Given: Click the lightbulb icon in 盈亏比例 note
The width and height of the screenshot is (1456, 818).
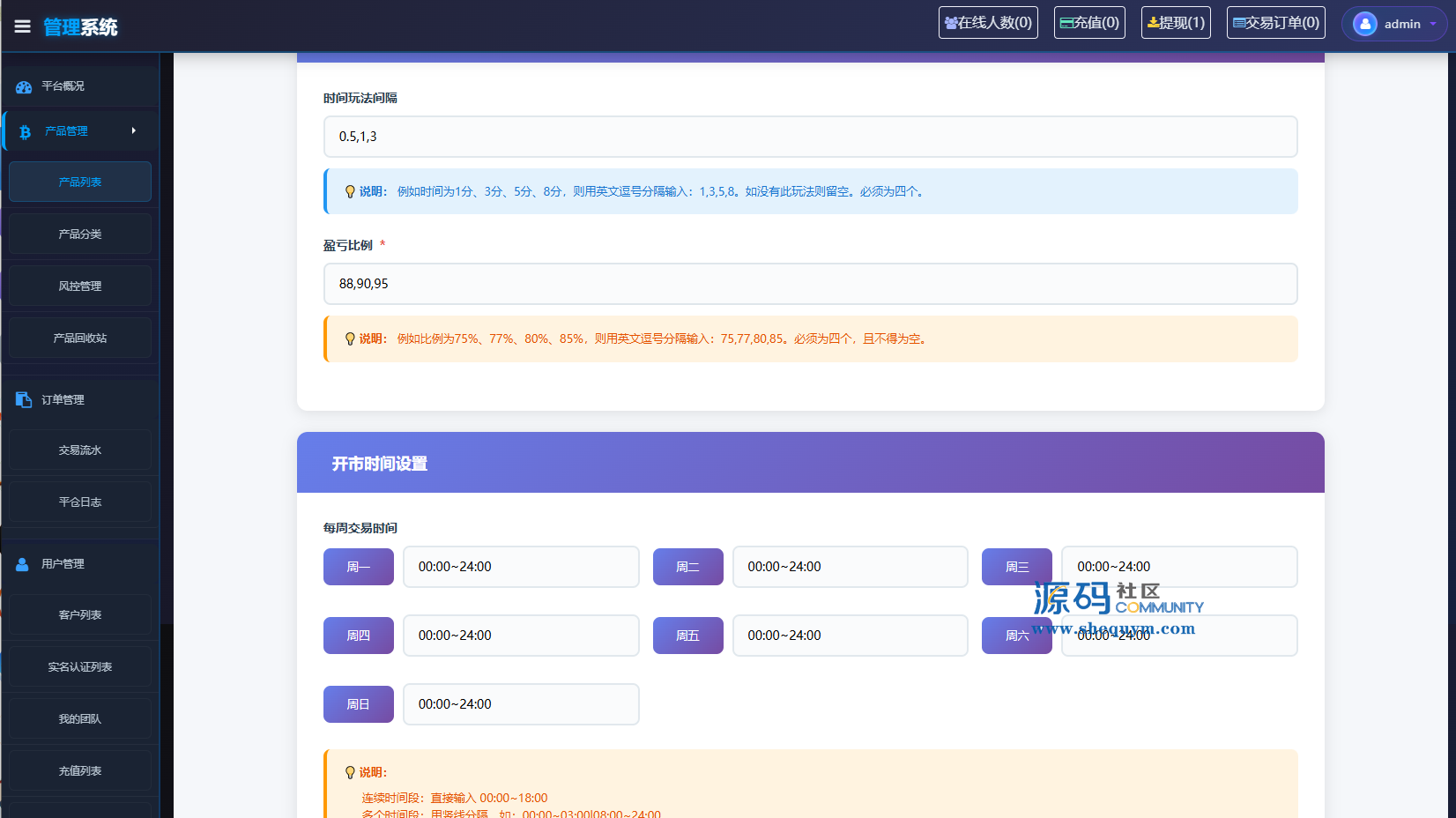Looking at the screenshot, I should coord(350,338).
